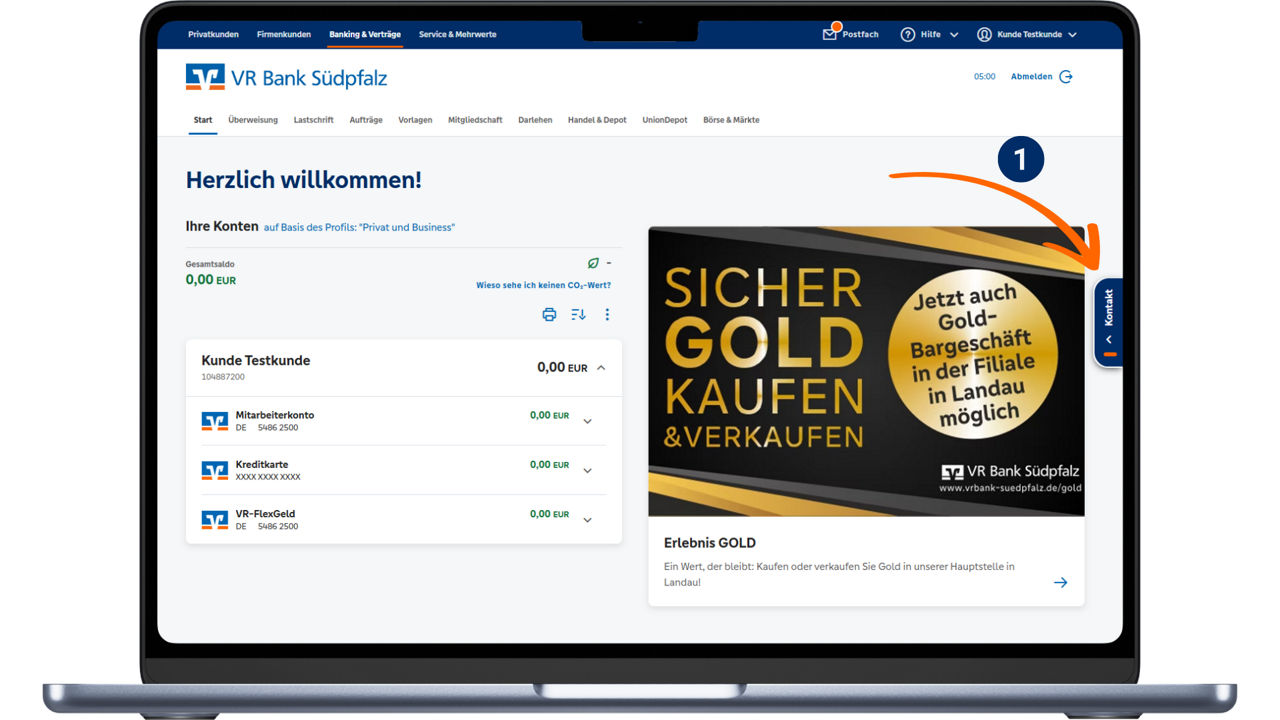Click the VR-FlexGeld bank logo icon
This screenshot has height=720, width=1280.
tap(215, 519)
